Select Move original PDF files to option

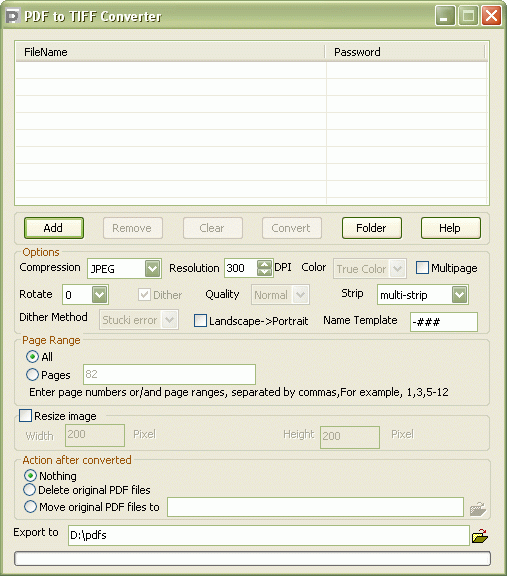(x=30, y=507)
